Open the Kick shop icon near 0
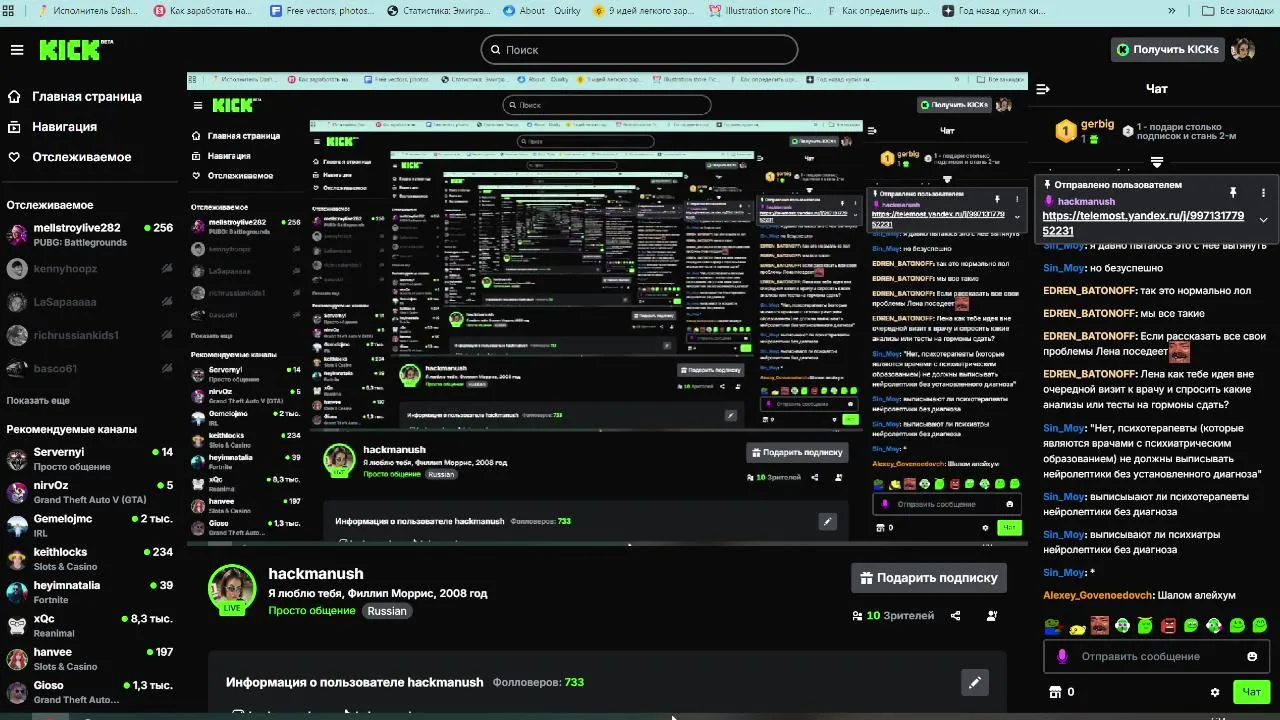The image size is (1280, 720). click(1053, 692)
